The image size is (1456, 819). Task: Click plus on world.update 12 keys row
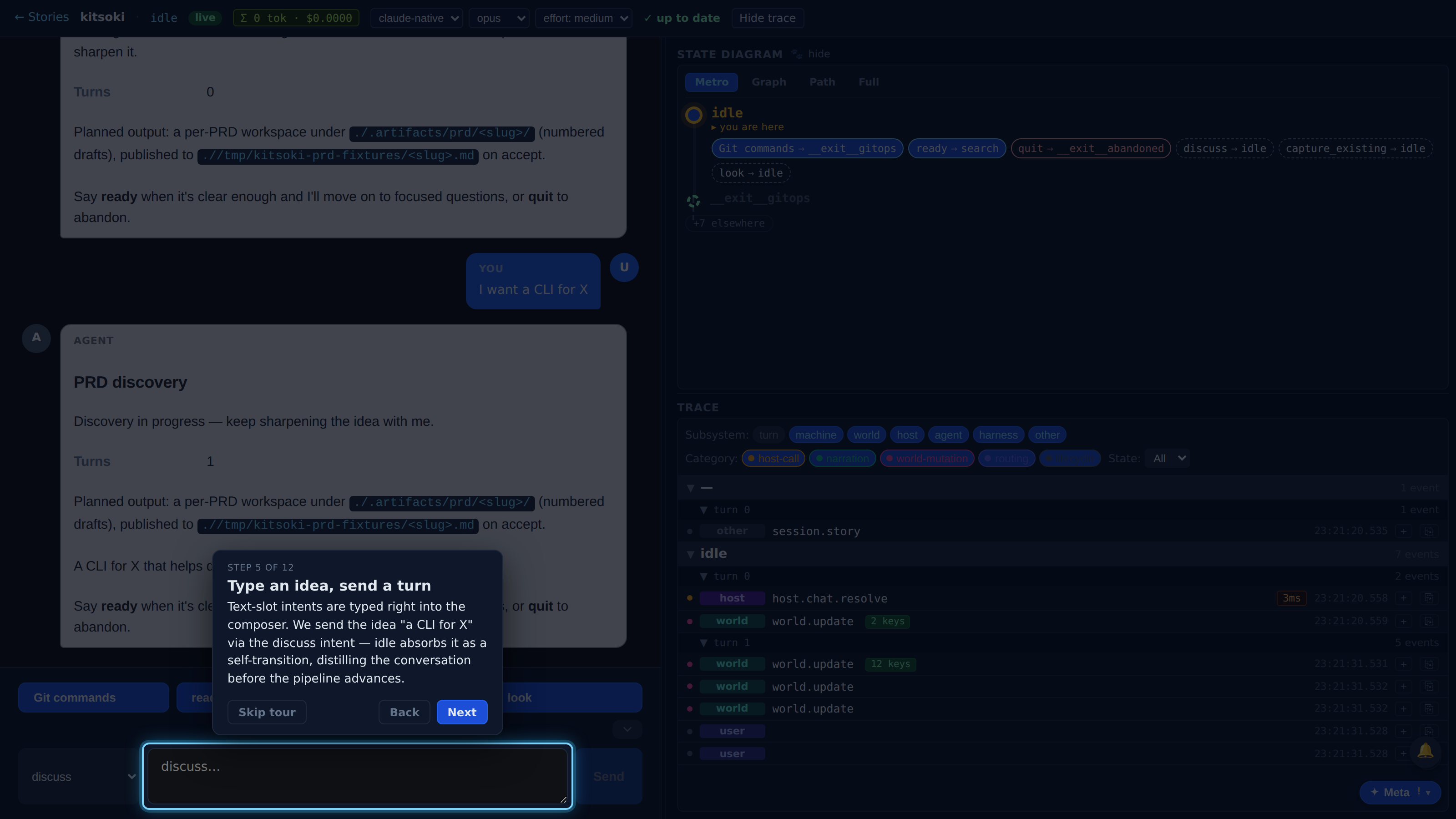[1403, 663]
